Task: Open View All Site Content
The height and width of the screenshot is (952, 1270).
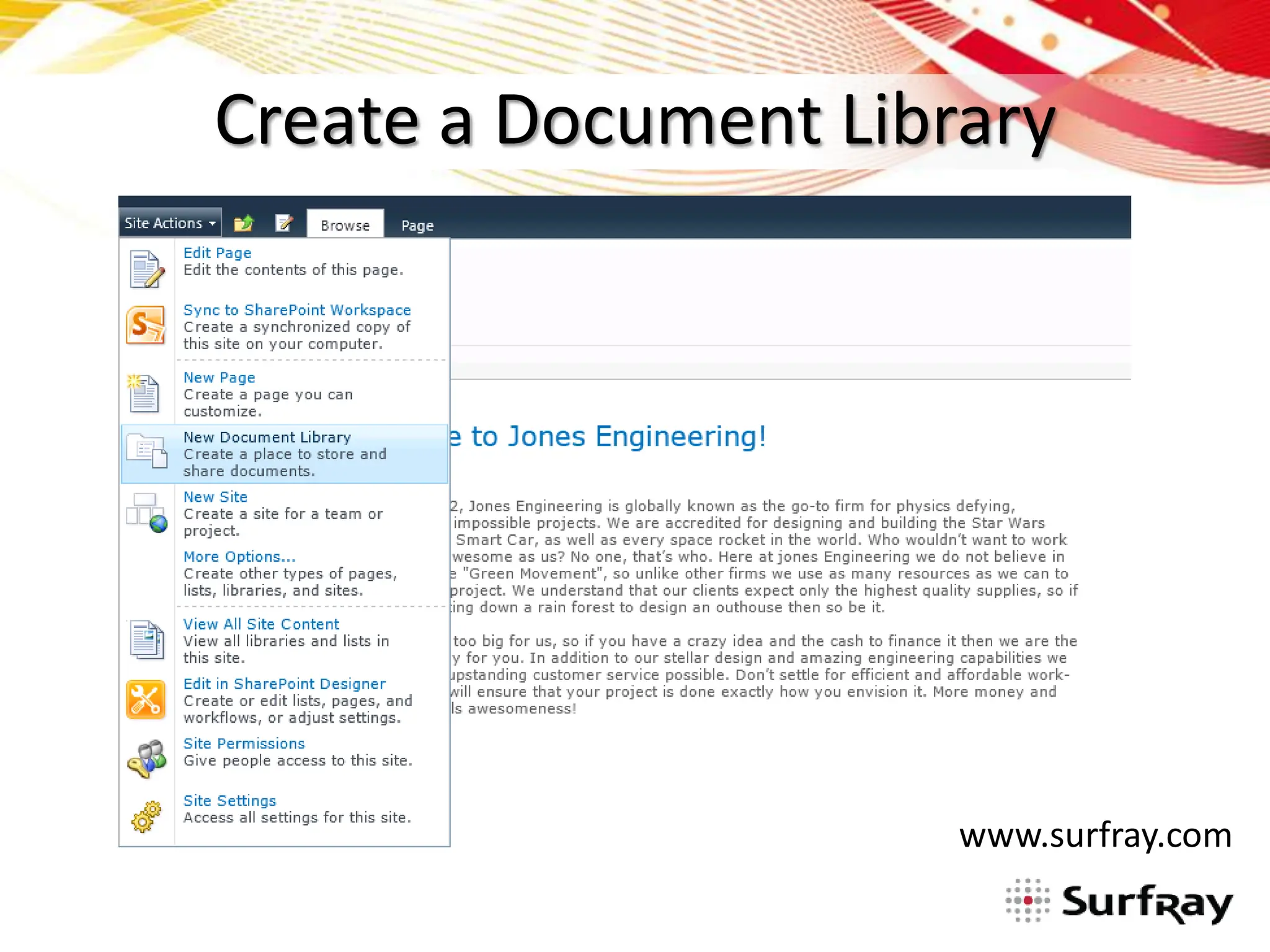Action: [261, 624]
